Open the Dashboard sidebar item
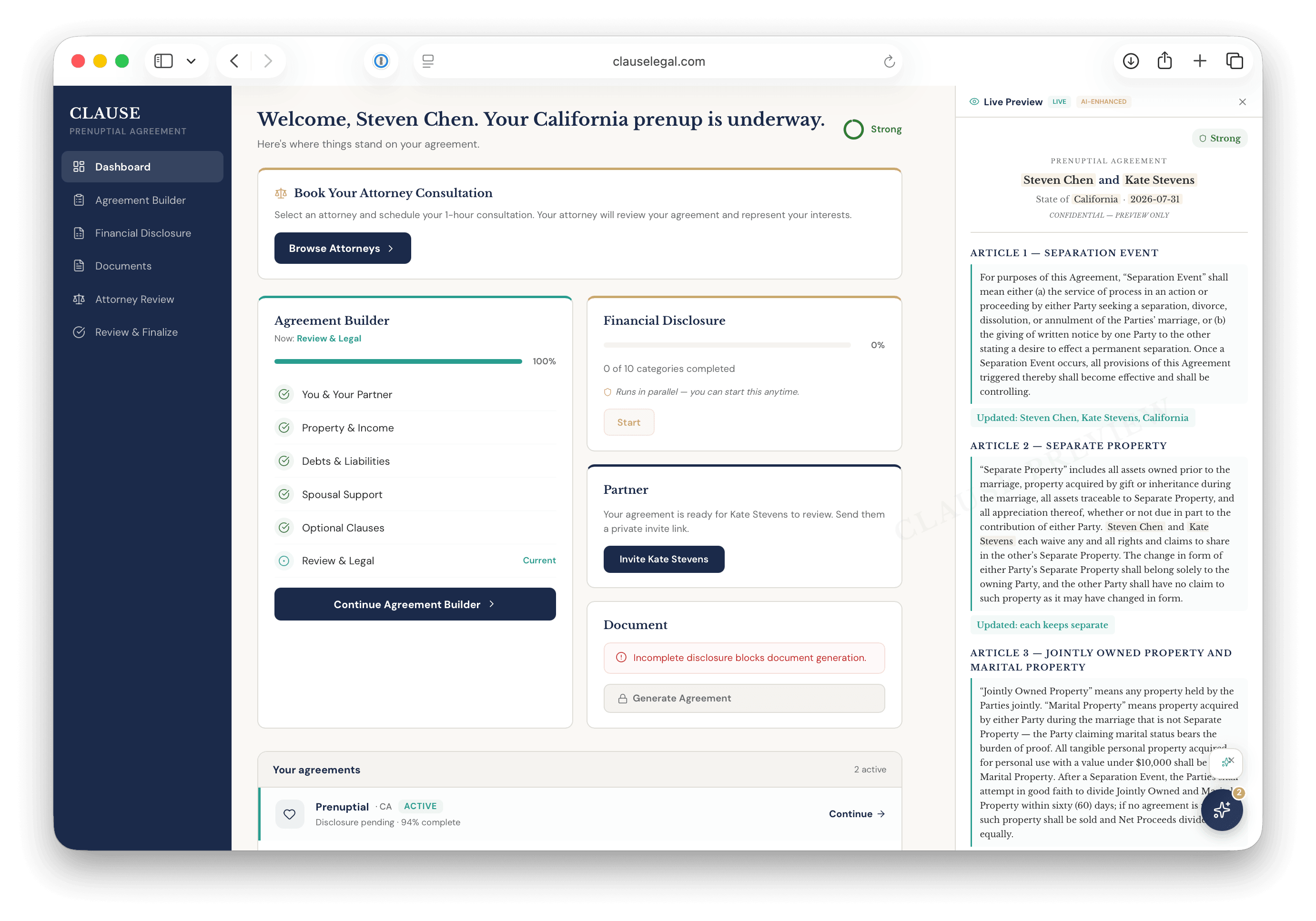This screenshot has width=1316, height=921. pyautogui.click(x=142, y=167)
